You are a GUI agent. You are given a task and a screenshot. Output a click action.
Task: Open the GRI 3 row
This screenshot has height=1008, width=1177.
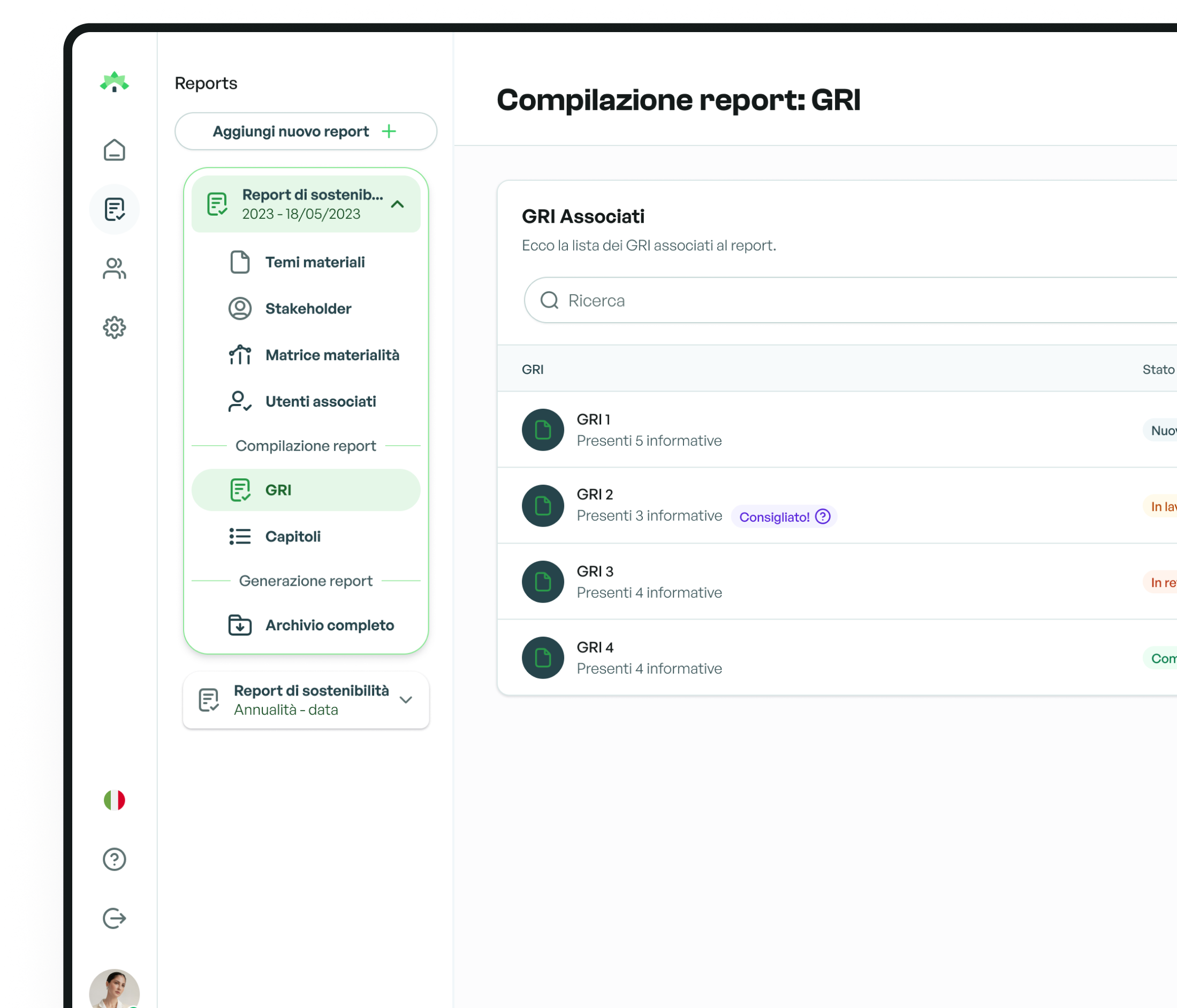[x=649, y=582]
